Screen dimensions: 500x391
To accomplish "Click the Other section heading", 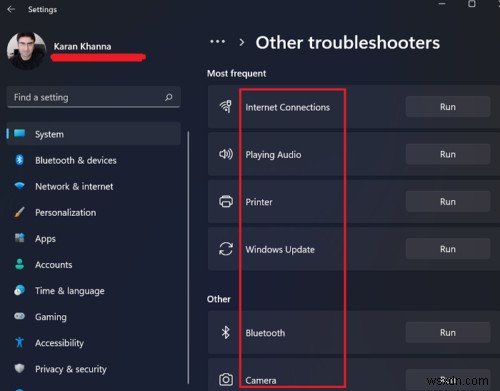I will tap(219, 299).
